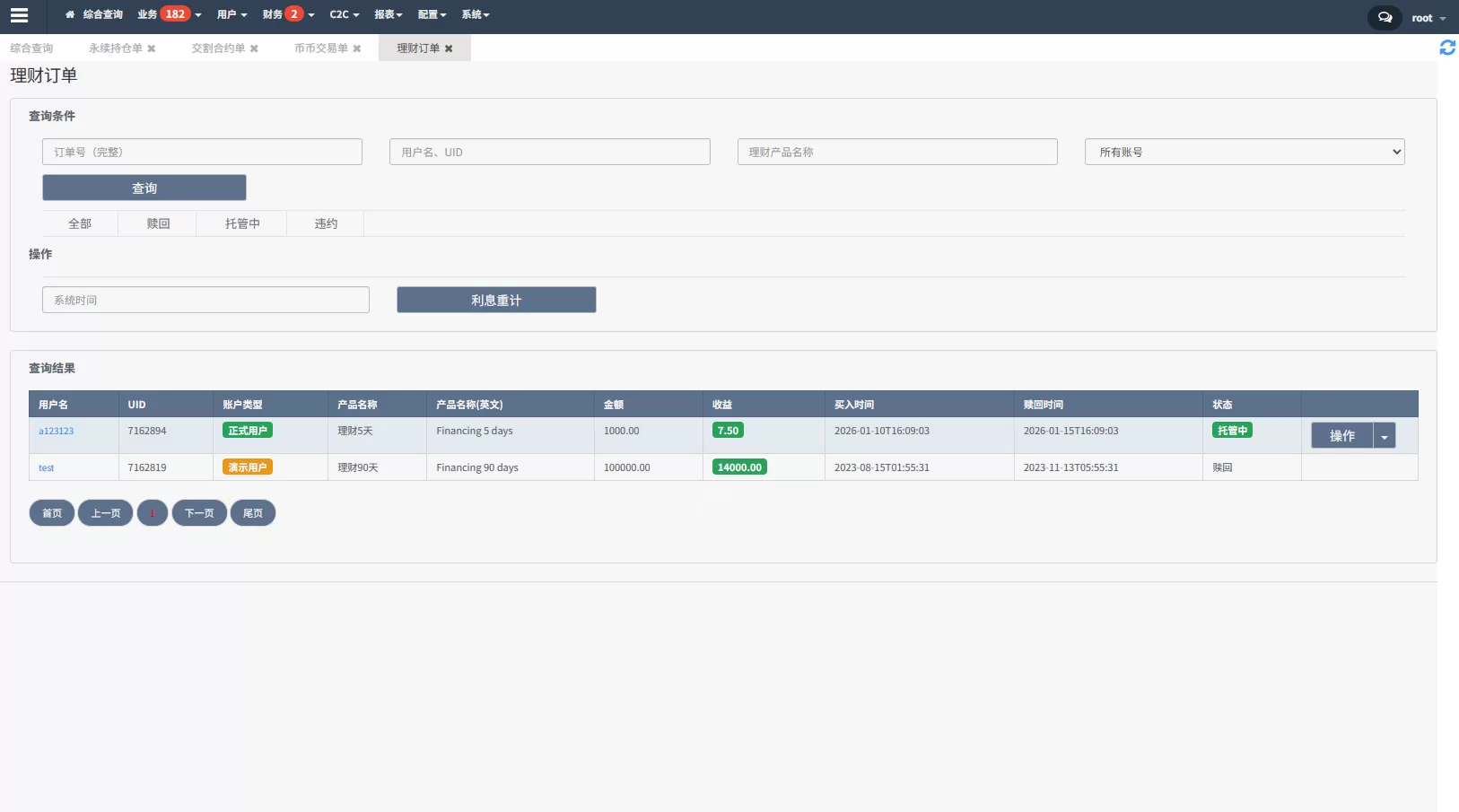Click the refresh icon at top right
The image size is (1459, 812).
click(1446, 48)
